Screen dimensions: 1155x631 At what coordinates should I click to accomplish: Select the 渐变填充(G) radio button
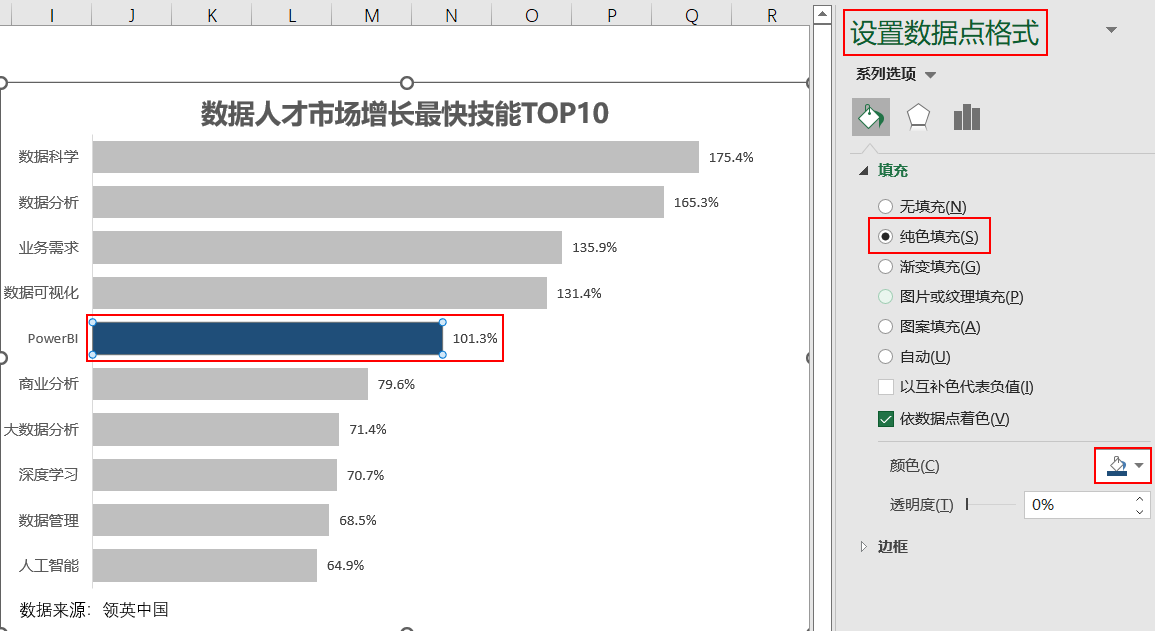click(885, 267)
